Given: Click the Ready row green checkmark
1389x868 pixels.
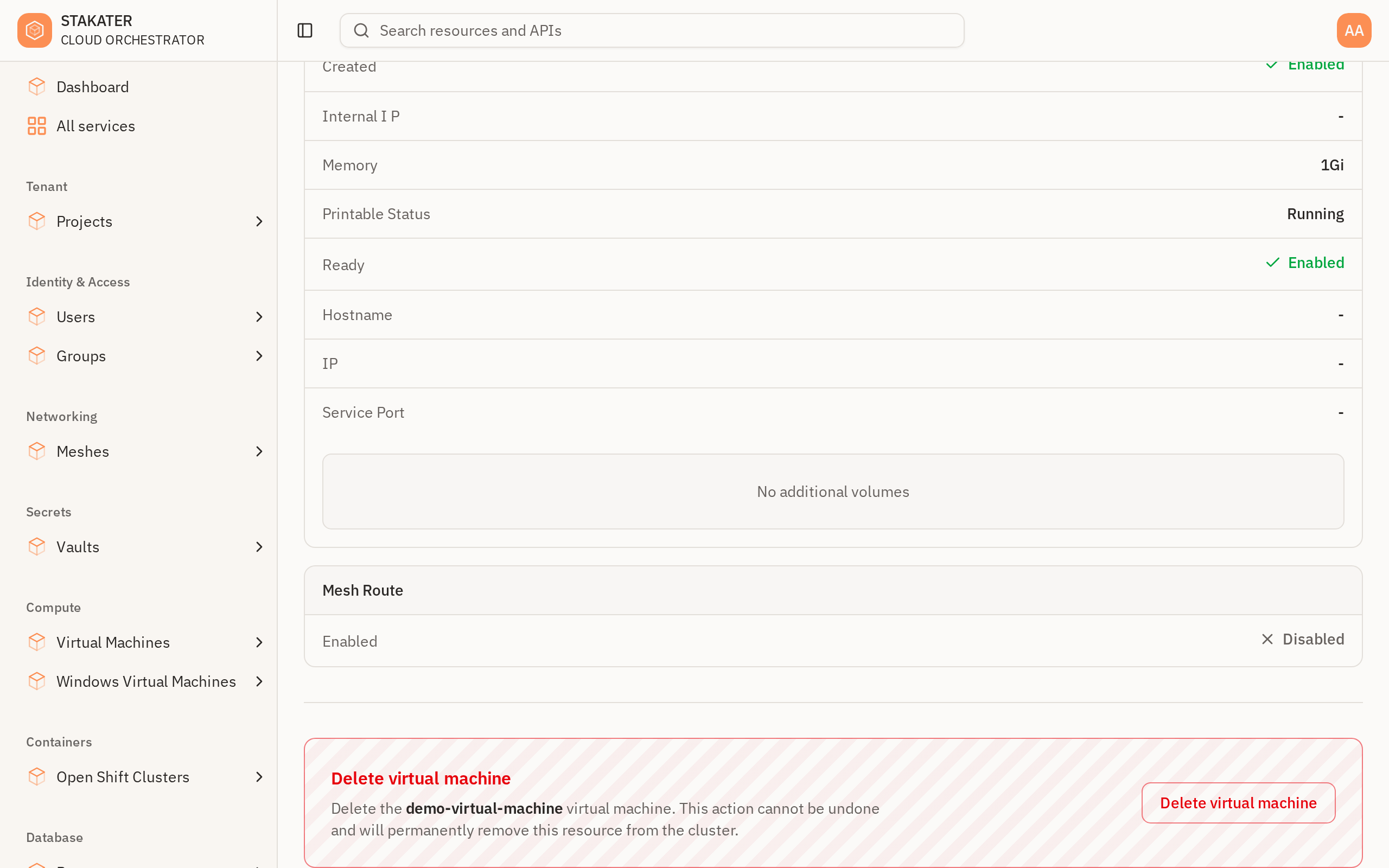Looking at the screenshot, I should point(1272,263).
